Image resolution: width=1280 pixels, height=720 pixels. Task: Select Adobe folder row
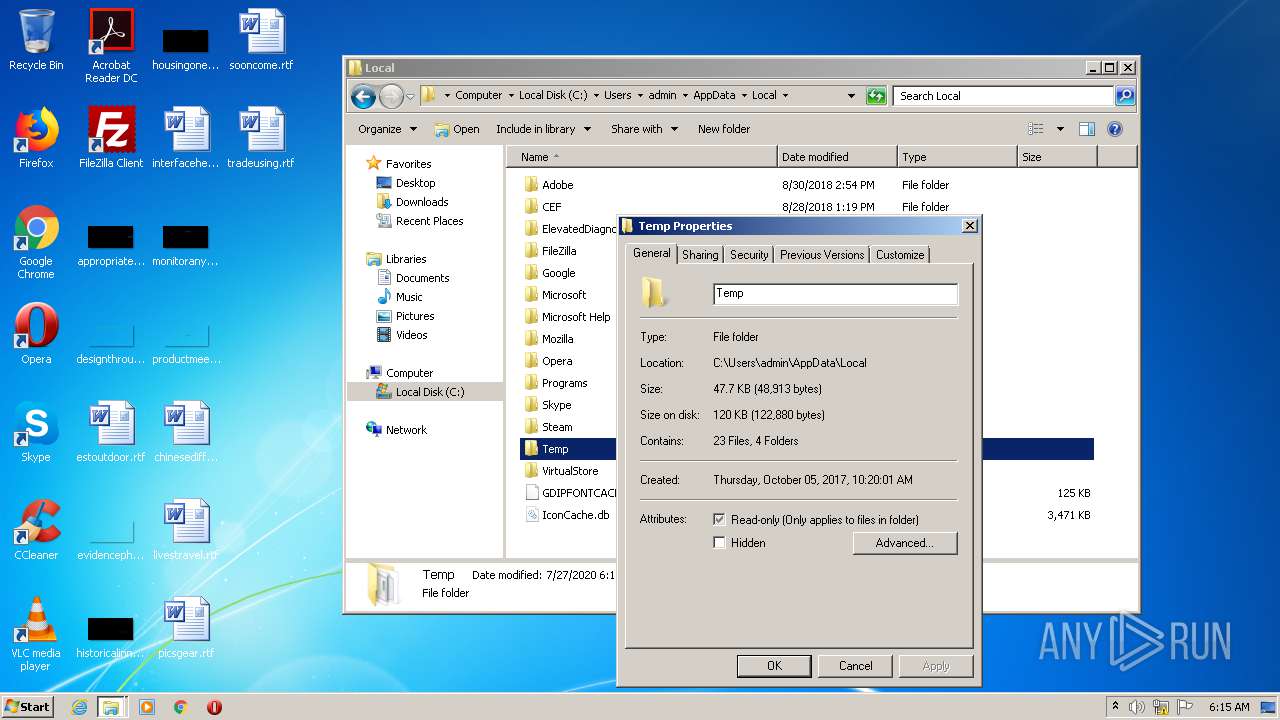coord(808,185)
